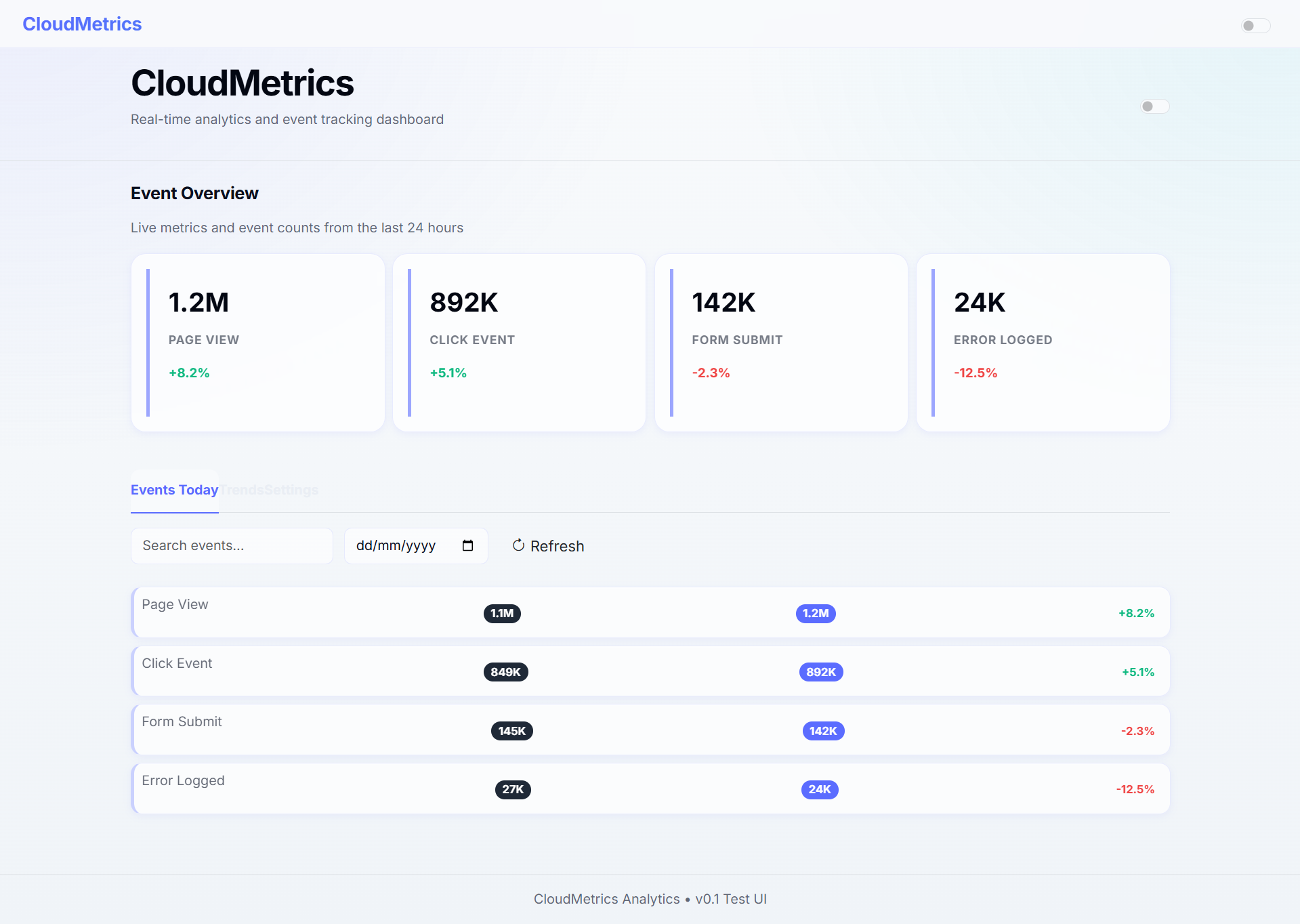This screenshot has height=924, width=1300.
Task: Toggle the switch beside the dashboard subtitle header
Action: (x=1155, y=106)
